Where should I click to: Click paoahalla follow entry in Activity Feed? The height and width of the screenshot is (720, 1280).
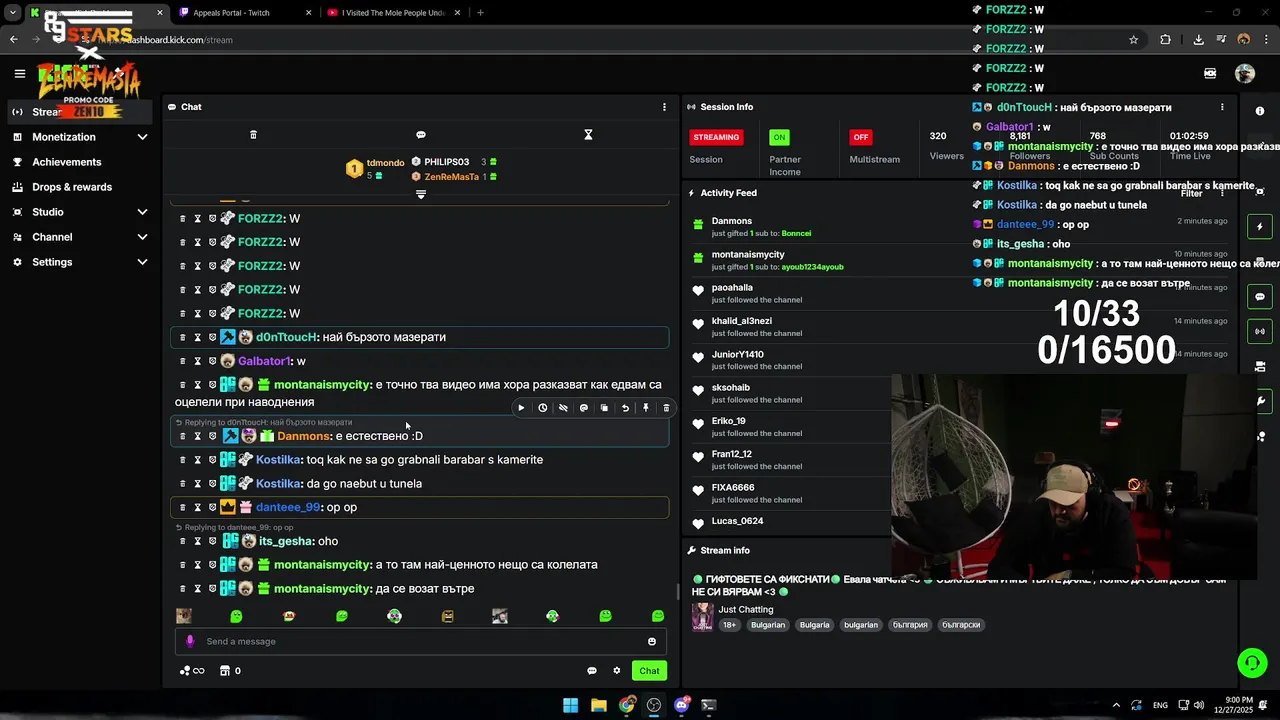tap(757, 293)
